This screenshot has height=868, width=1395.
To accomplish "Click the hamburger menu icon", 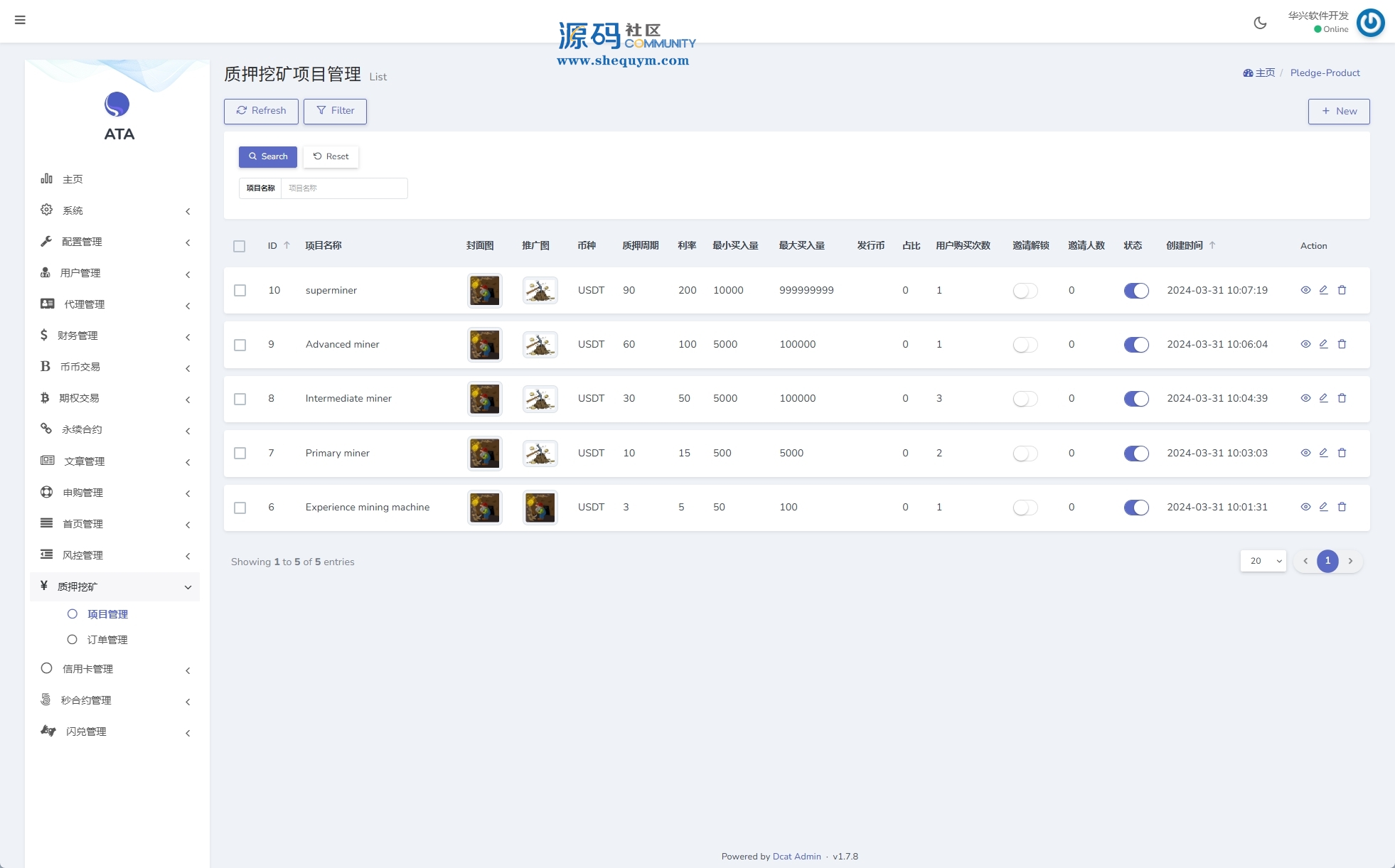I will pos(20,20).
